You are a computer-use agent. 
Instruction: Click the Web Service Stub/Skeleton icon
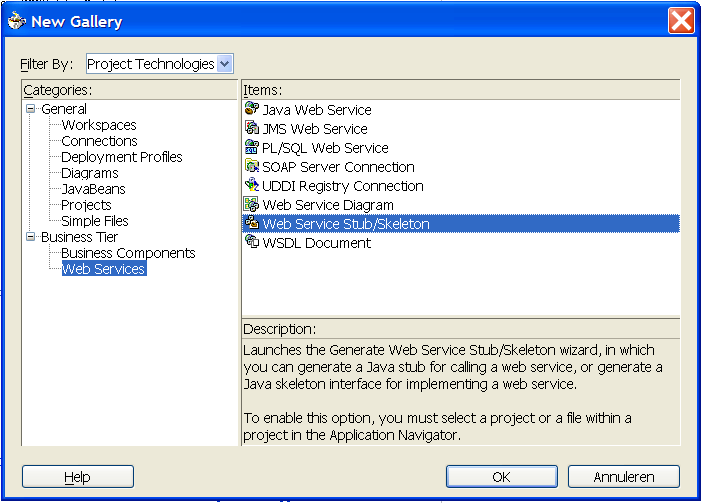[x=252, y=224]
